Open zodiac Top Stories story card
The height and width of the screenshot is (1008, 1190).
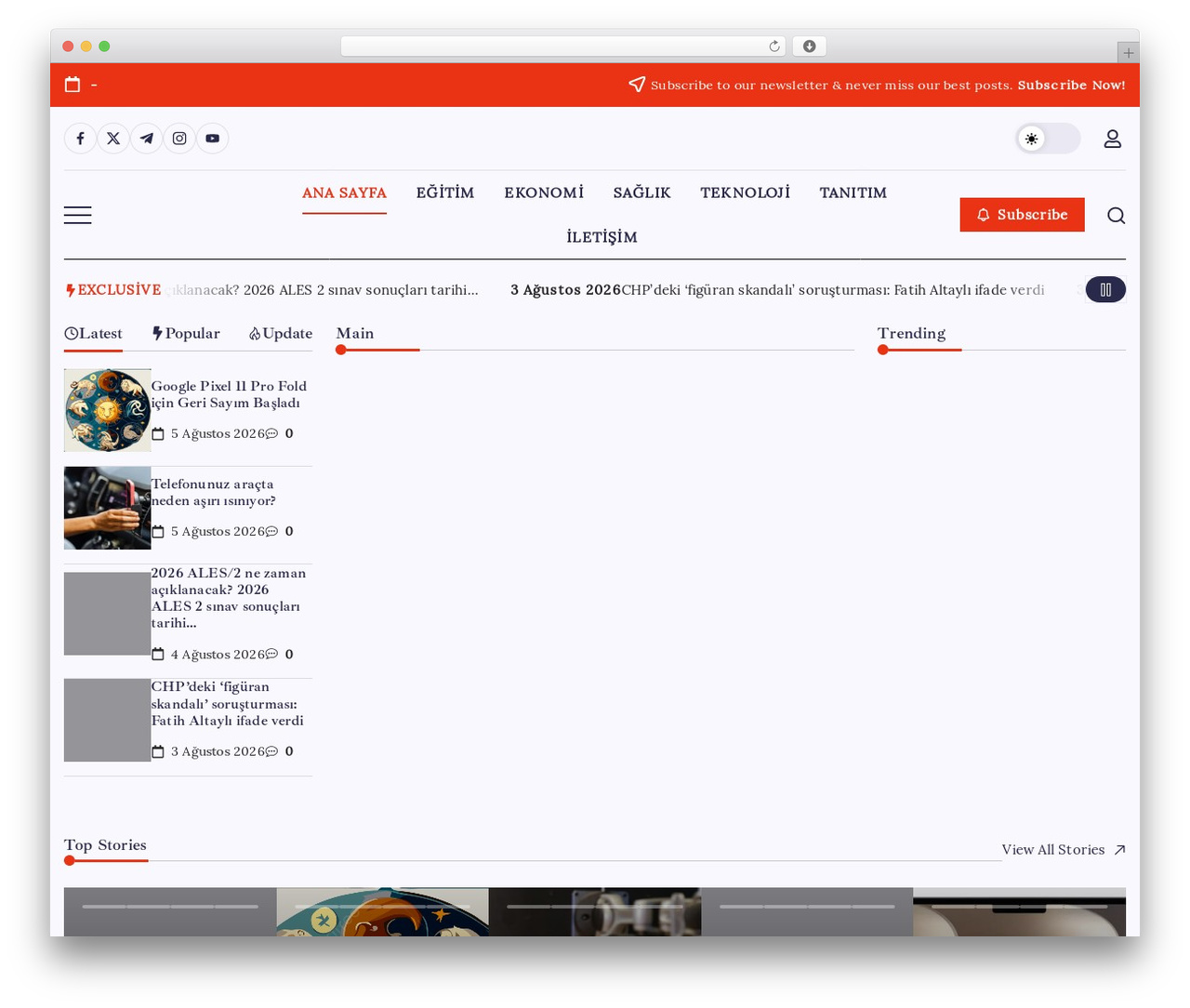point(382,912)
